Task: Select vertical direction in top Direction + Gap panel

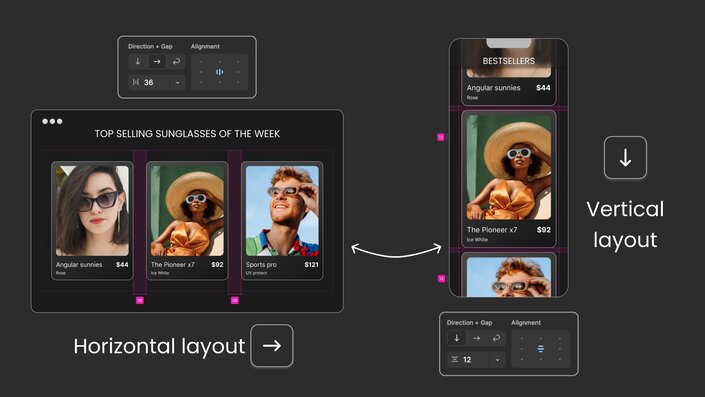Action: (x=138, y=62)
